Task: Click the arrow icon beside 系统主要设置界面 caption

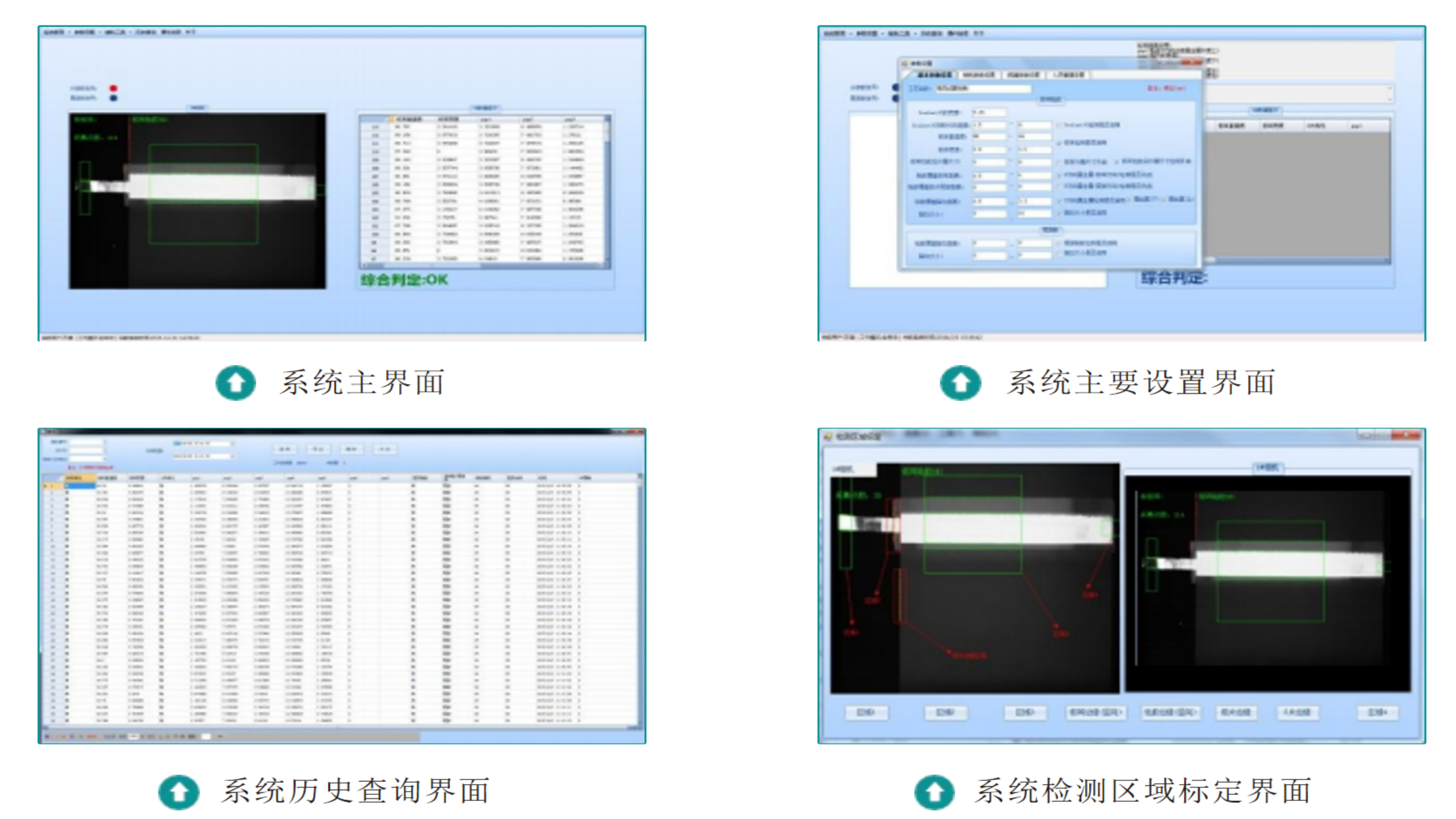Action: pyautogui.click(x=960, y=383)
